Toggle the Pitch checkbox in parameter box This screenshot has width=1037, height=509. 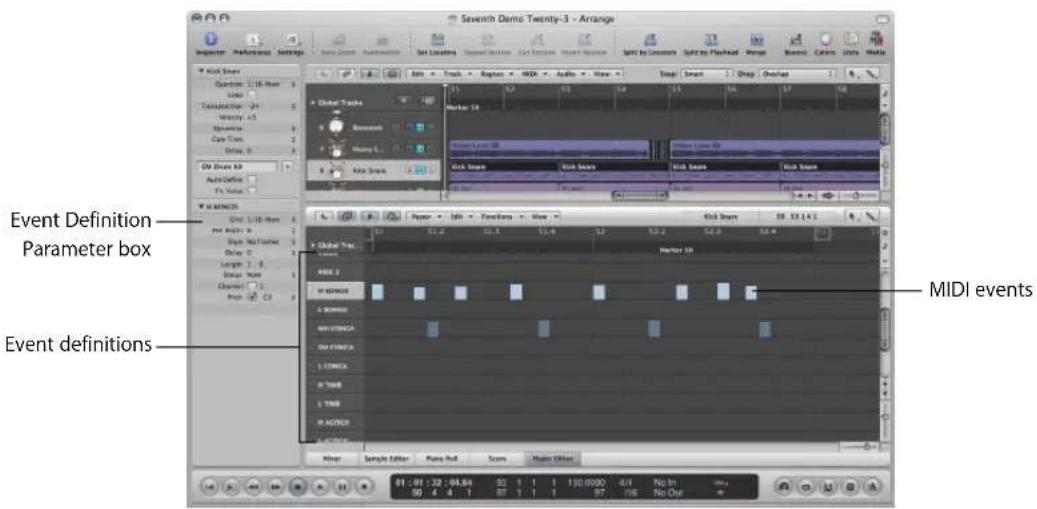[251, 297]
